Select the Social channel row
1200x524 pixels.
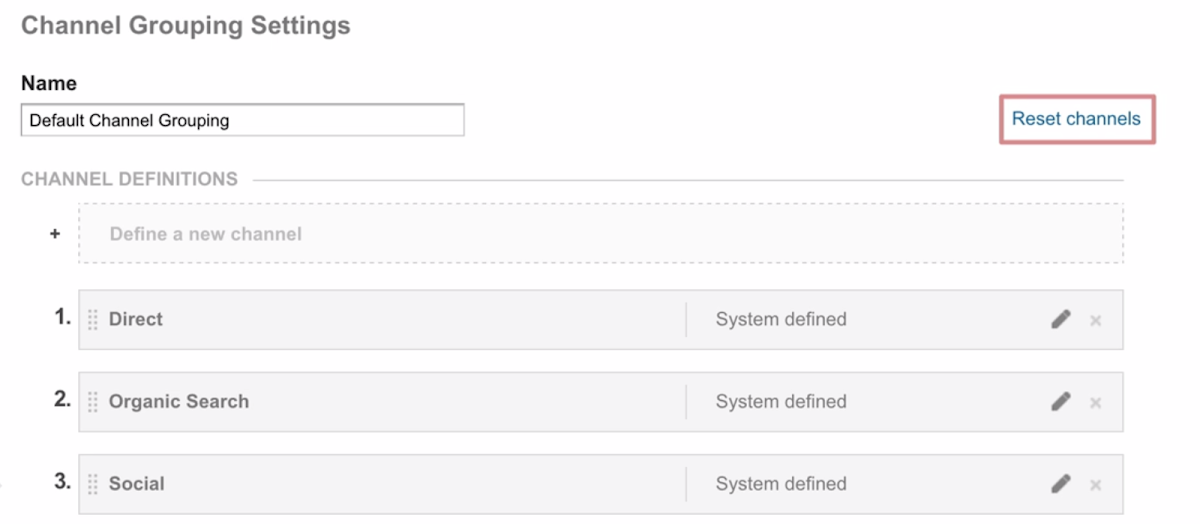pos(400,484)
